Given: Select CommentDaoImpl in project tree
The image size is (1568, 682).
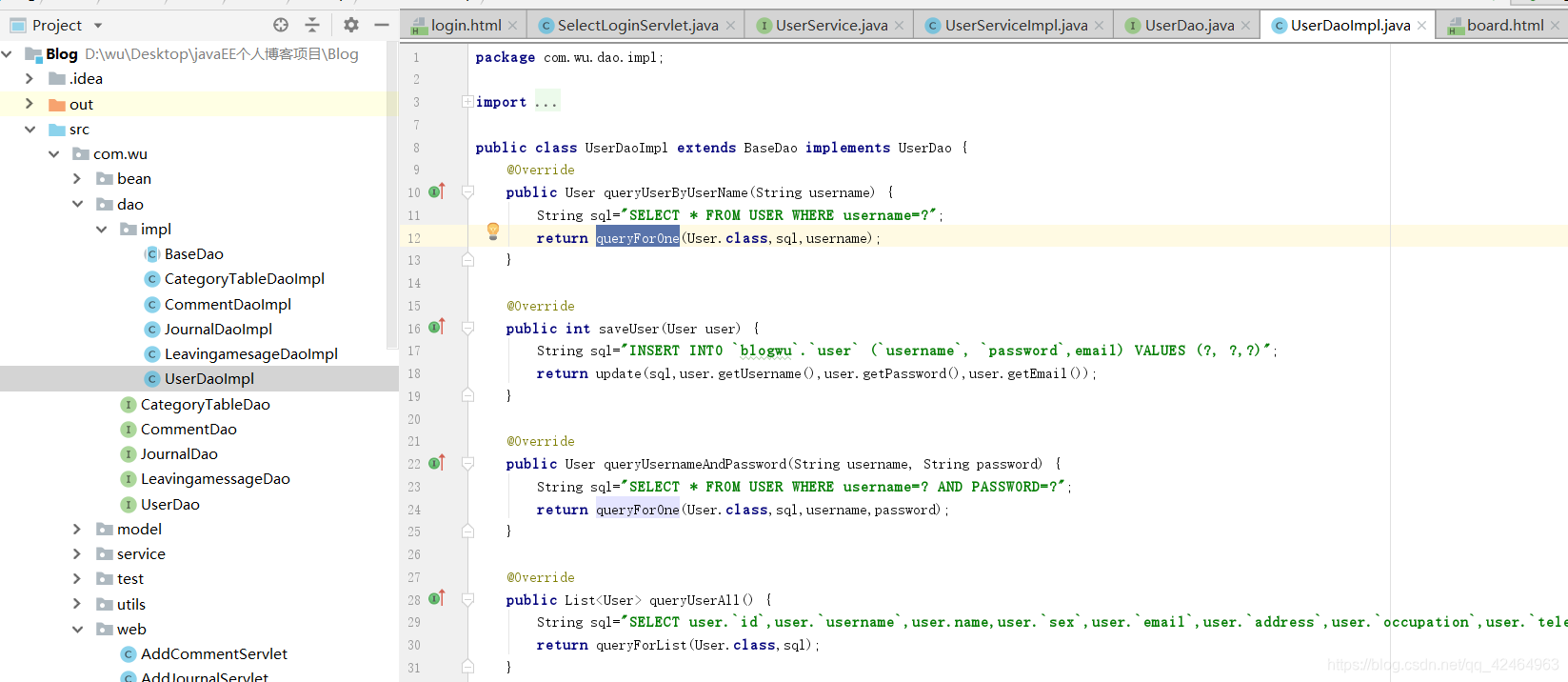Looking at the screenshot, I should [x=228, y=305].
